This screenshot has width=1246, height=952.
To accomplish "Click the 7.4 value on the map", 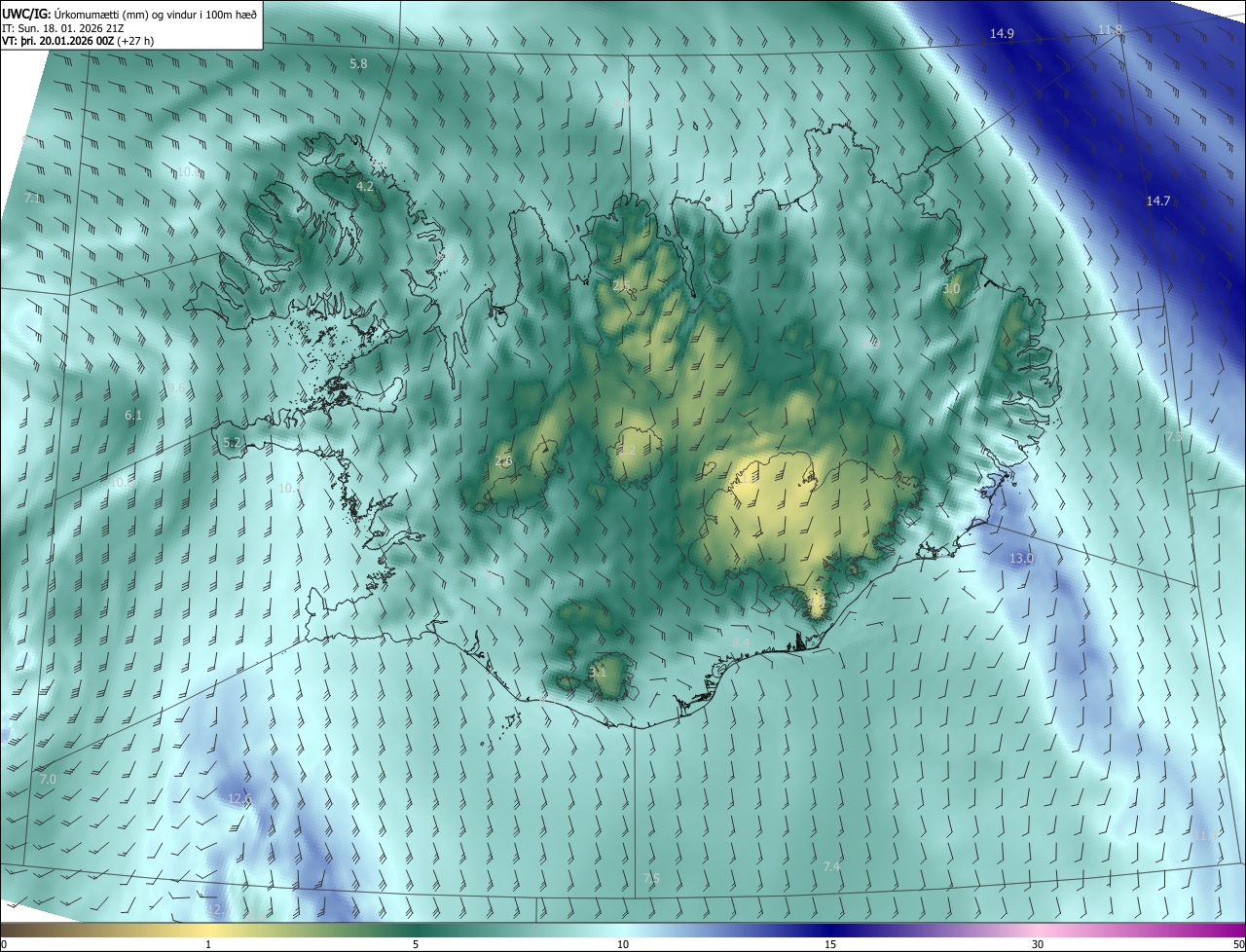I will tap(831, 866).
